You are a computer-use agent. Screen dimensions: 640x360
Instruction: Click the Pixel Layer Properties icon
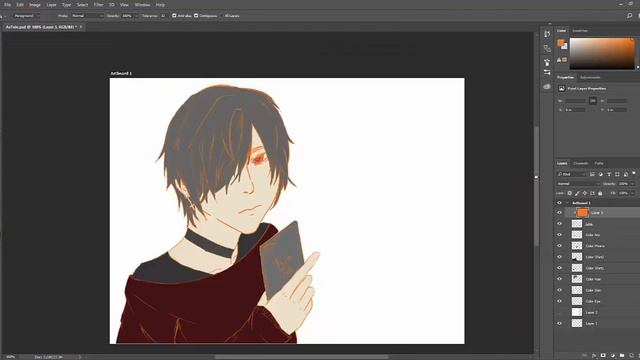click(562, 89)
